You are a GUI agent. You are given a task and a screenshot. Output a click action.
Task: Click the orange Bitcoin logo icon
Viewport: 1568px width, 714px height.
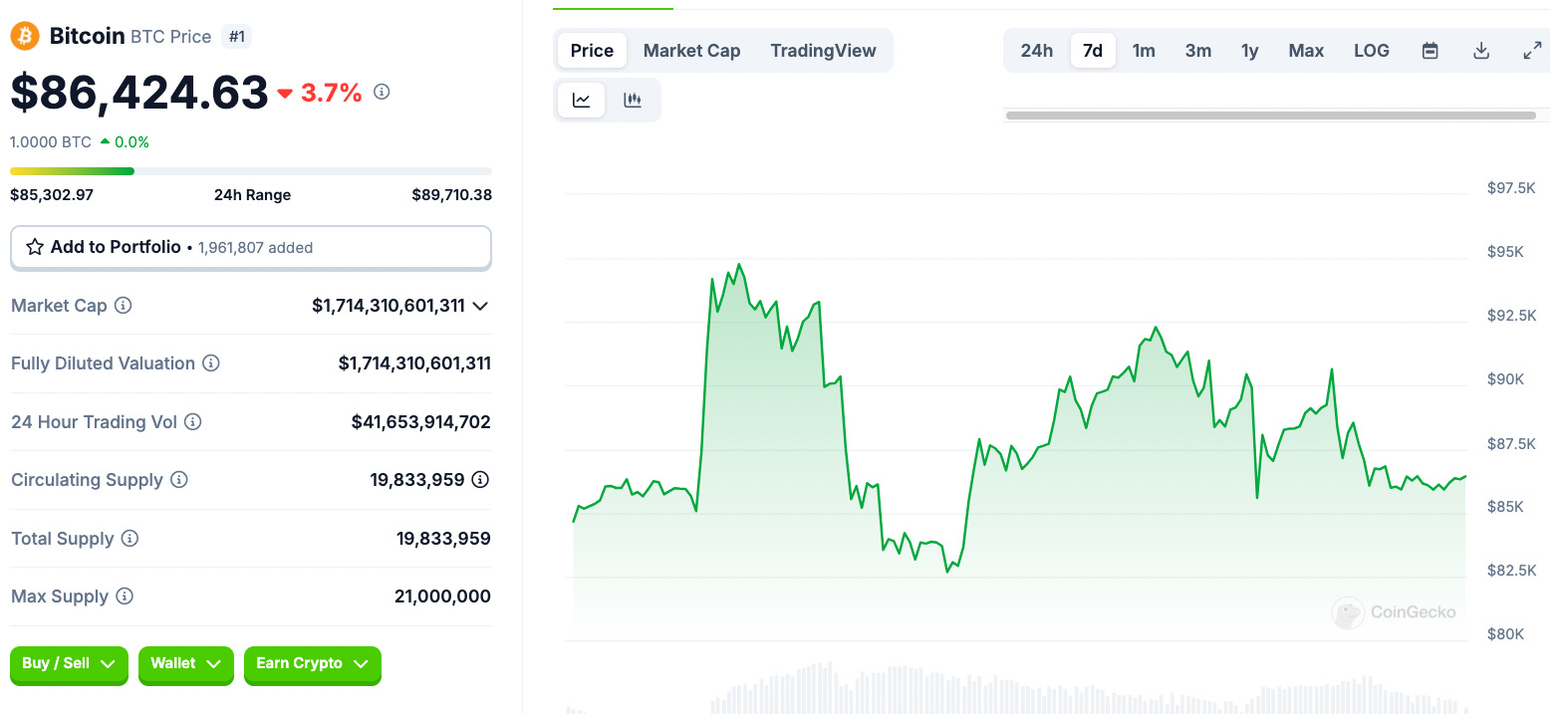[x=24, y=37]
